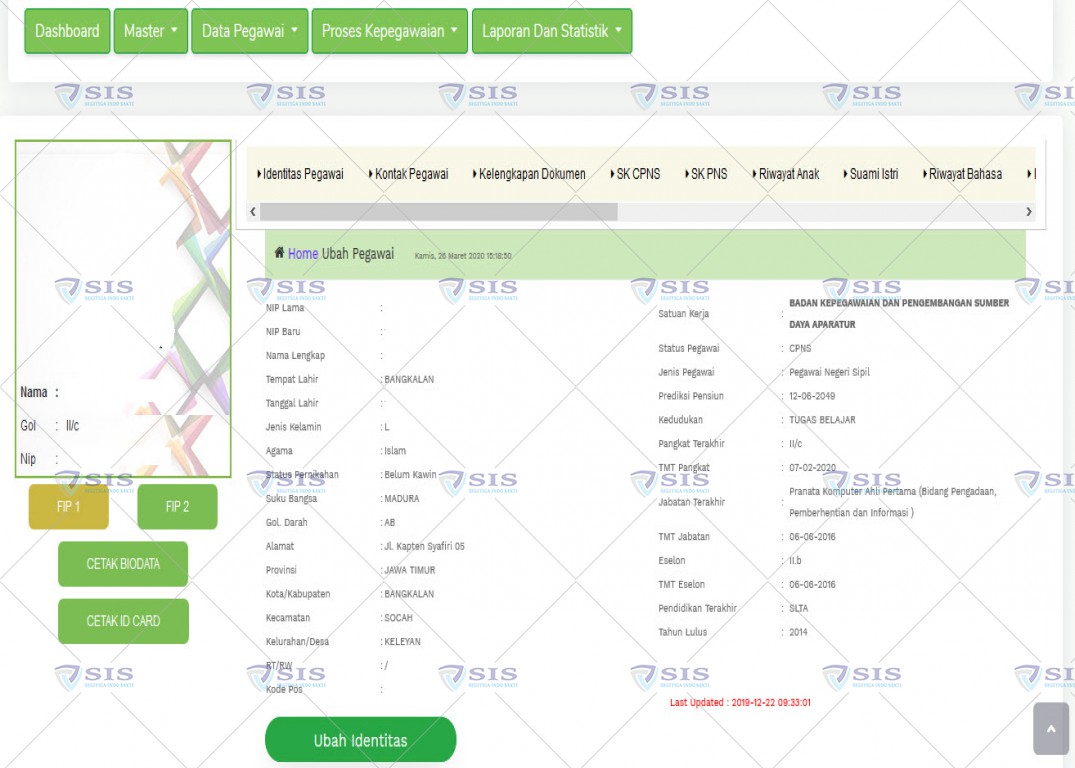Click the tab strip left scroll arrow
The height and width of the screenshot is (768, 1075).
point(253,212)
